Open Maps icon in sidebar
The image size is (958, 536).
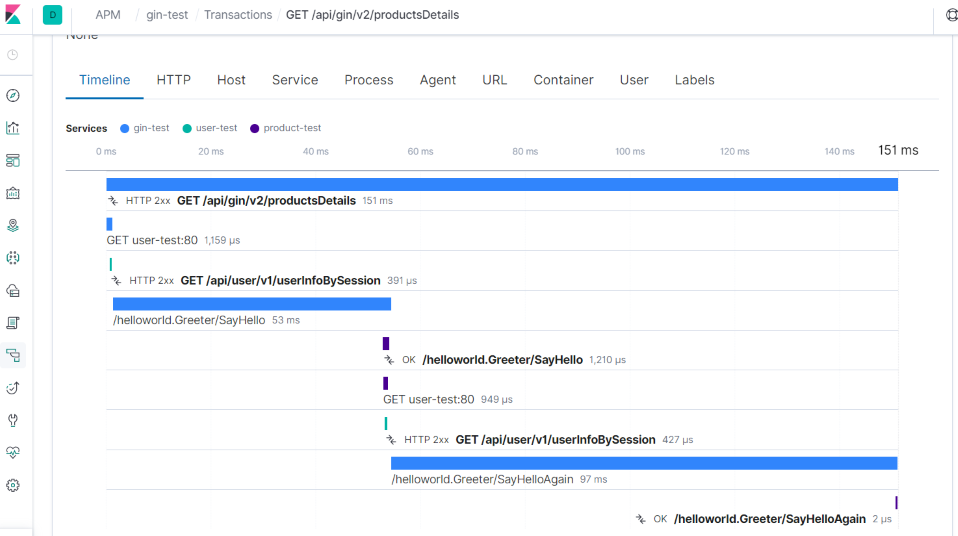coord(13,226)
